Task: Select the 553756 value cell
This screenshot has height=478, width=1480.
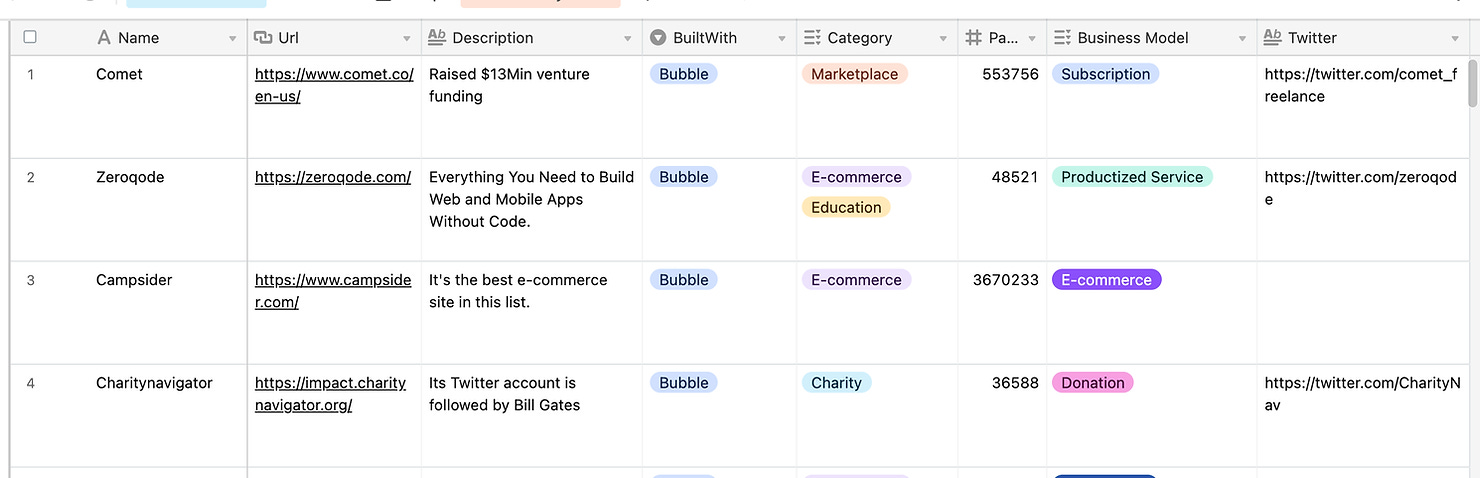Action: pyautogui.click(x=1002, y=107)
